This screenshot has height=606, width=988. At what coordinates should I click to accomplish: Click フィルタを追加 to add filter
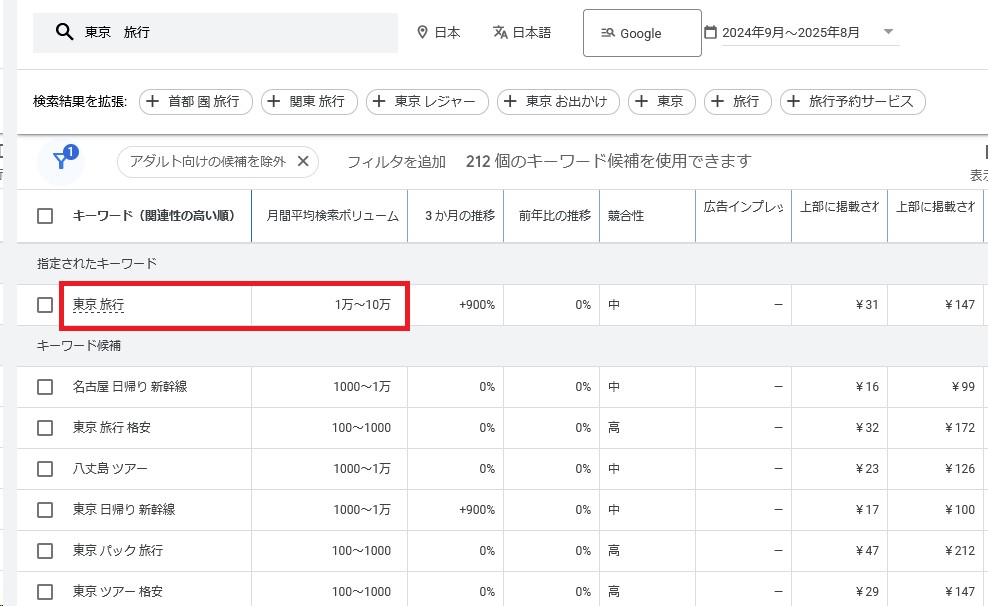pos(396,162)
